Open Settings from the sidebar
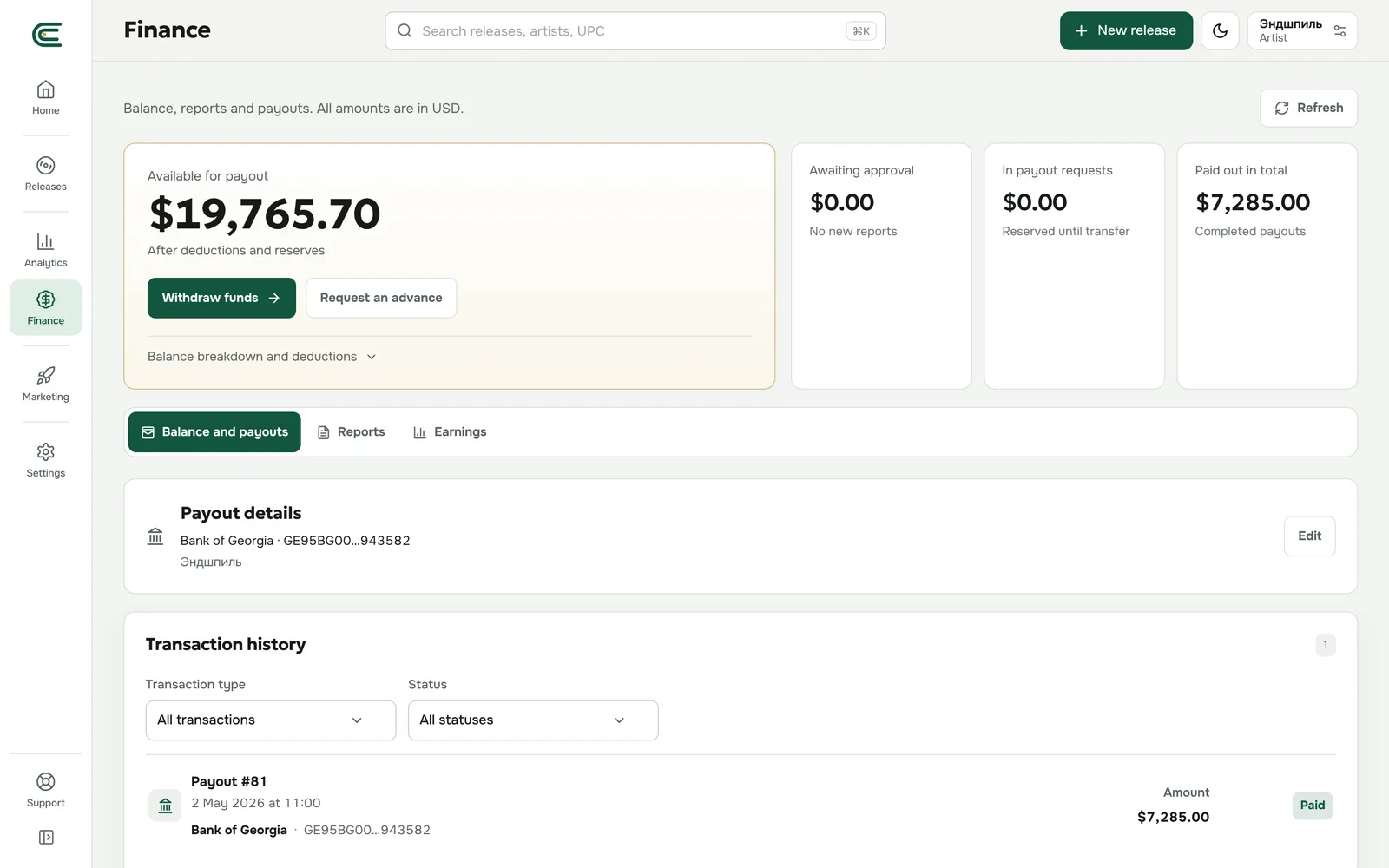Viewport: 1389px width, 868px height. (x=46, y=461)
